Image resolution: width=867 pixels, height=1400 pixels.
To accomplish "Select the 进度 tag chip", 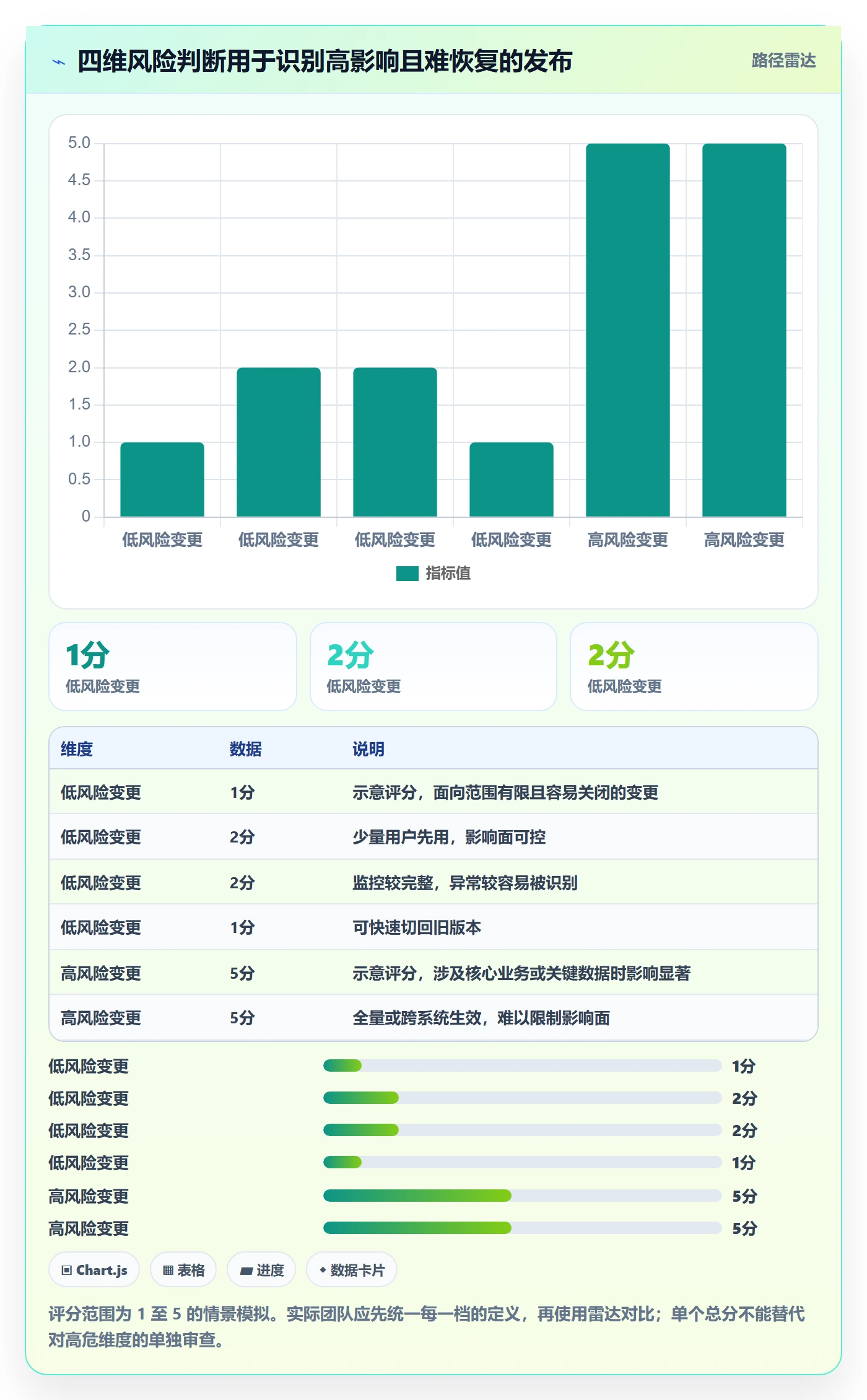I will click(261, 1270).
